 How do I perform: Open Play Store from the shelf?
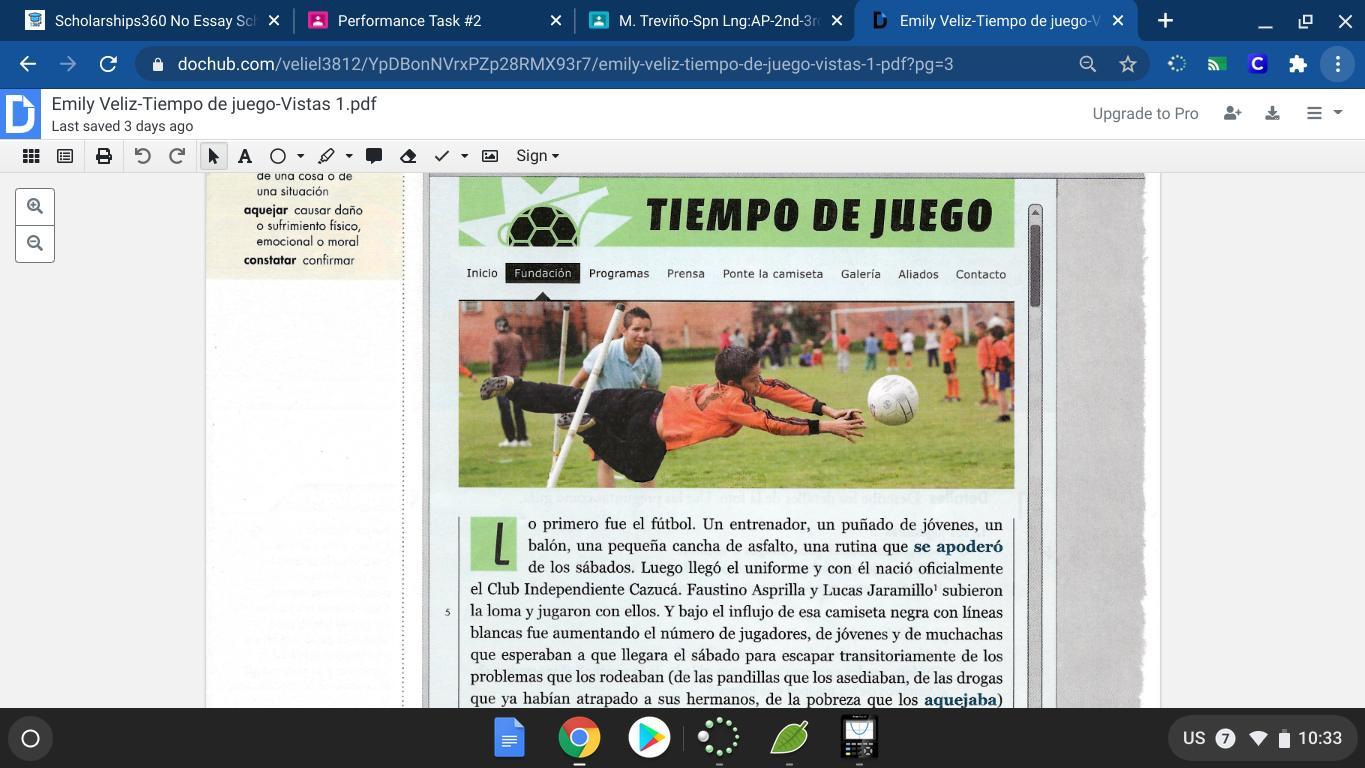coord(649,739)
